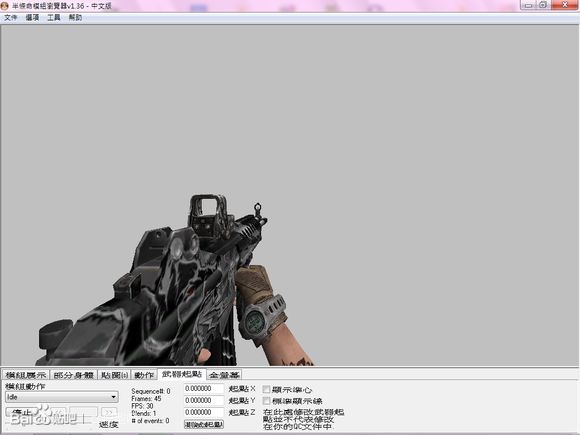Viewport: 580px width, 435px height.
Task: Open the 文件 (File) menu
Action: pos(10,17)
